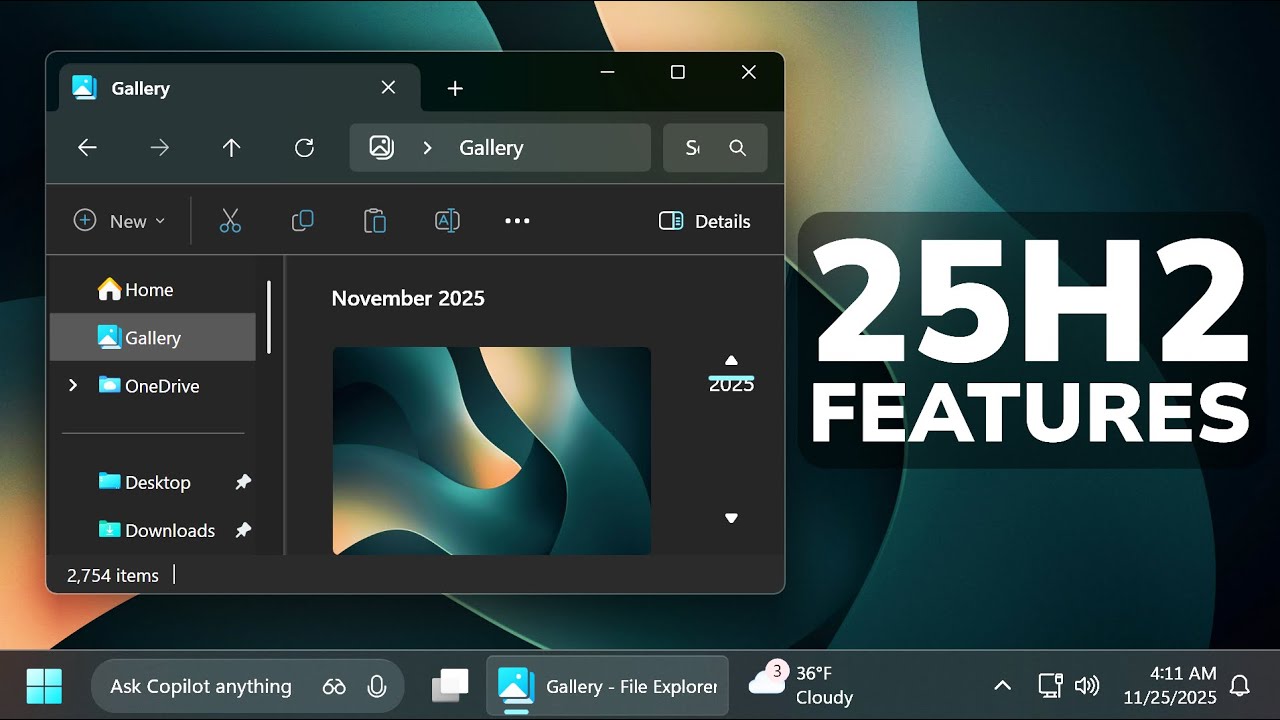This screenshot has width=1280, height=720.
Task: Select Gallery in the navigation pane
Action: click(x=153, y=338)
